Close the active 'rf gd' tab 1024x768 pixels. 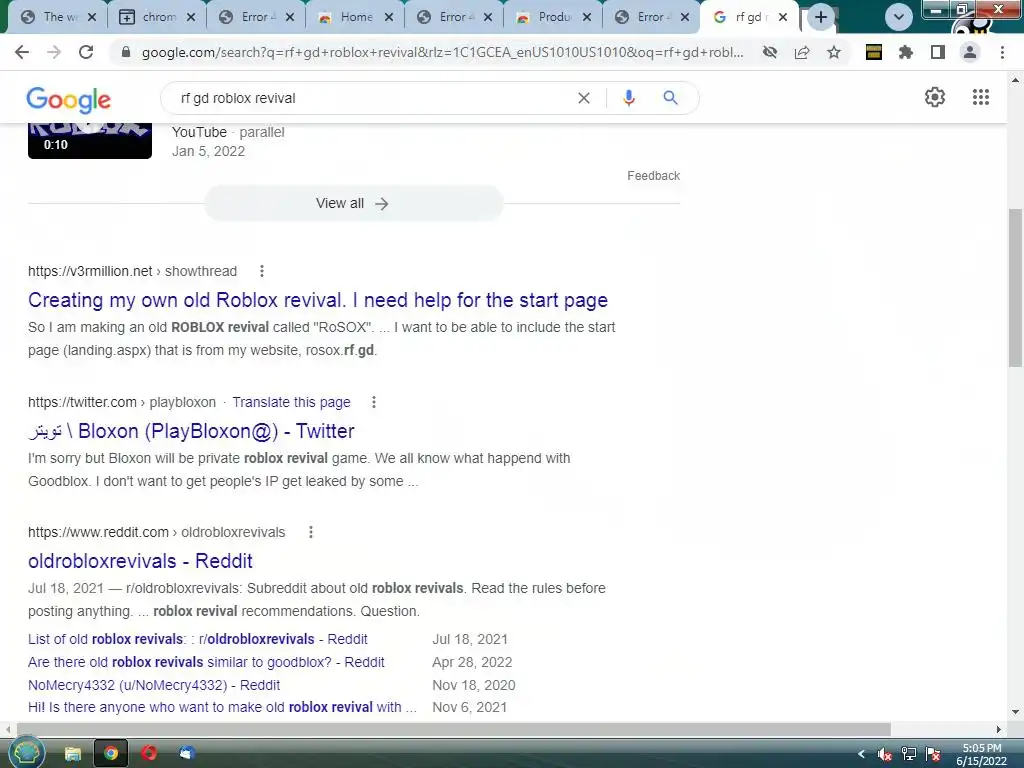[783, 18]
